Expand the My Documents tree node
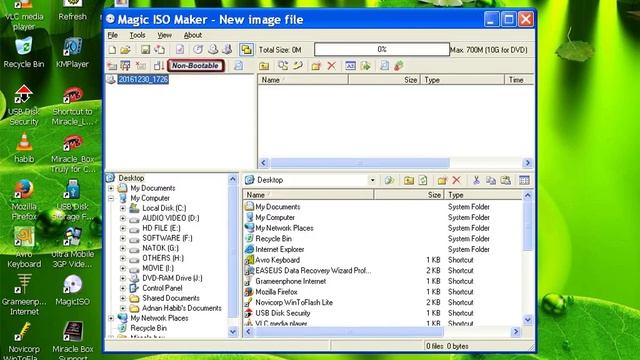This screenshot has height=360, width=640. tap(111, 188)
